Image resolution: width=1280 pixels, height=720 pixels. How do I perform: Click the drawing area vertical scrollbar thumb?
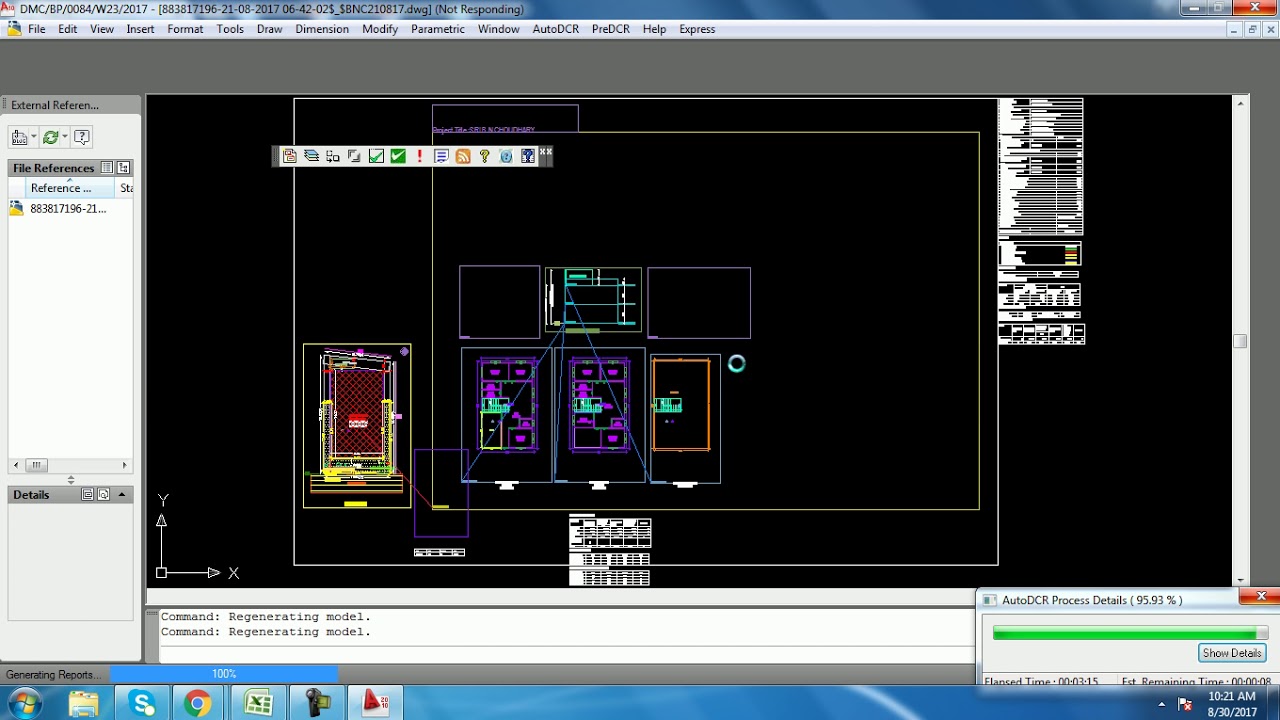[x=1240, y=341]
